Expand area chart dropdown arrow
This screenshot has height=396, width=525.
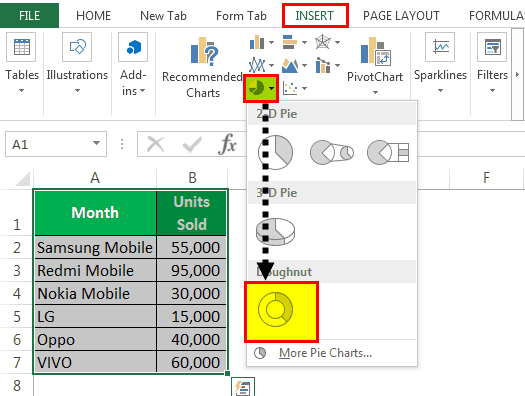(x=304, y=65)
